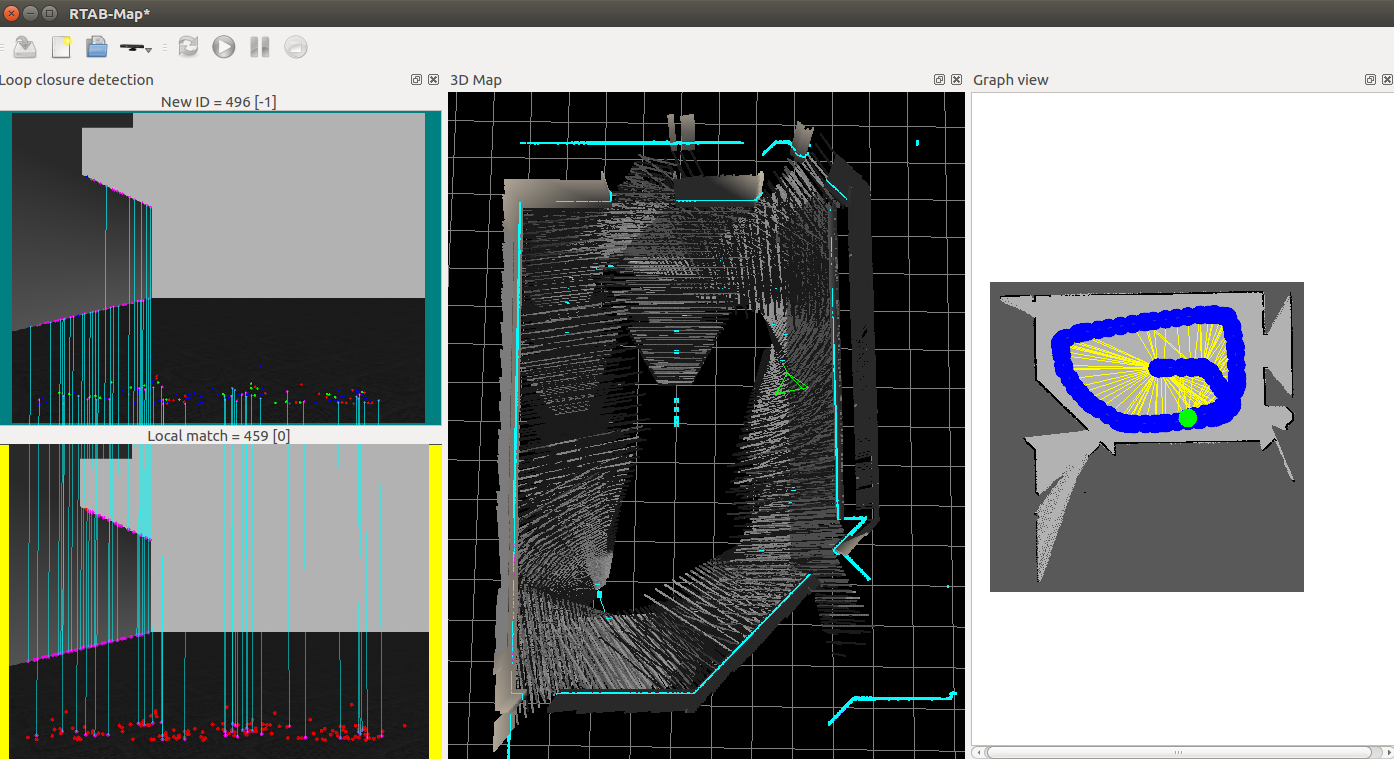1394x759 pixels.
Task: Float the Graph view panel
Action: pyautogui.click(x=1370, y=80)
